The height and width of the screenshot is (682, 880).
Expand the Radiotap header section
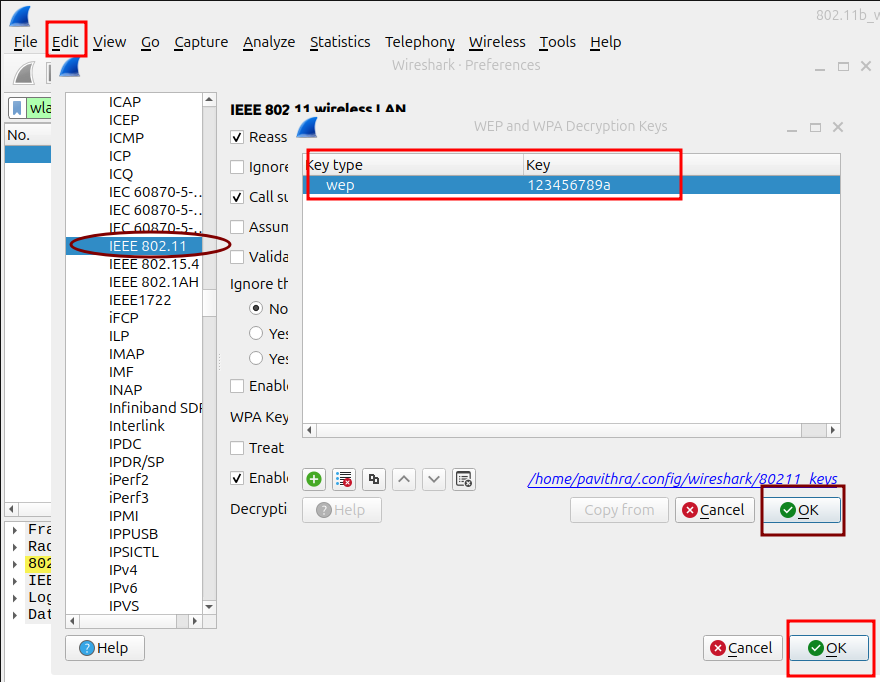coord(13,546)
